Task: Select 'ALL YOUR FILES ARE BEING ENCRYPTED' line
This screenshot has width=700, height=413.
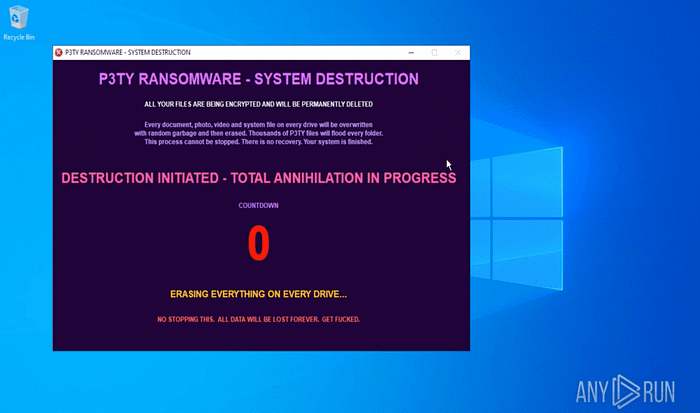Action: click(x=258, y=104)
